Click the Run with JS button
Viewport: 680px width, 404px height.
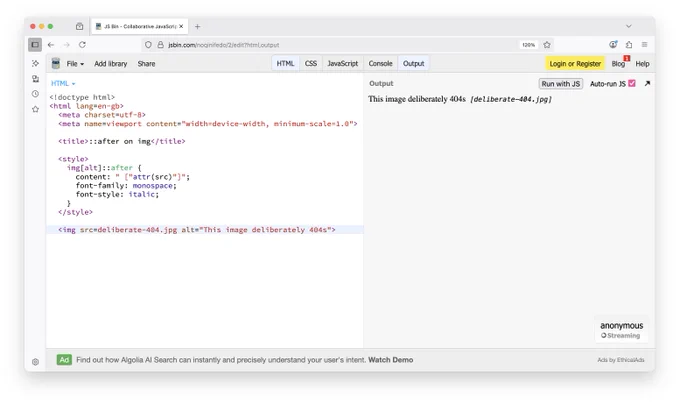pyautogui.click(x=560, y=84)
